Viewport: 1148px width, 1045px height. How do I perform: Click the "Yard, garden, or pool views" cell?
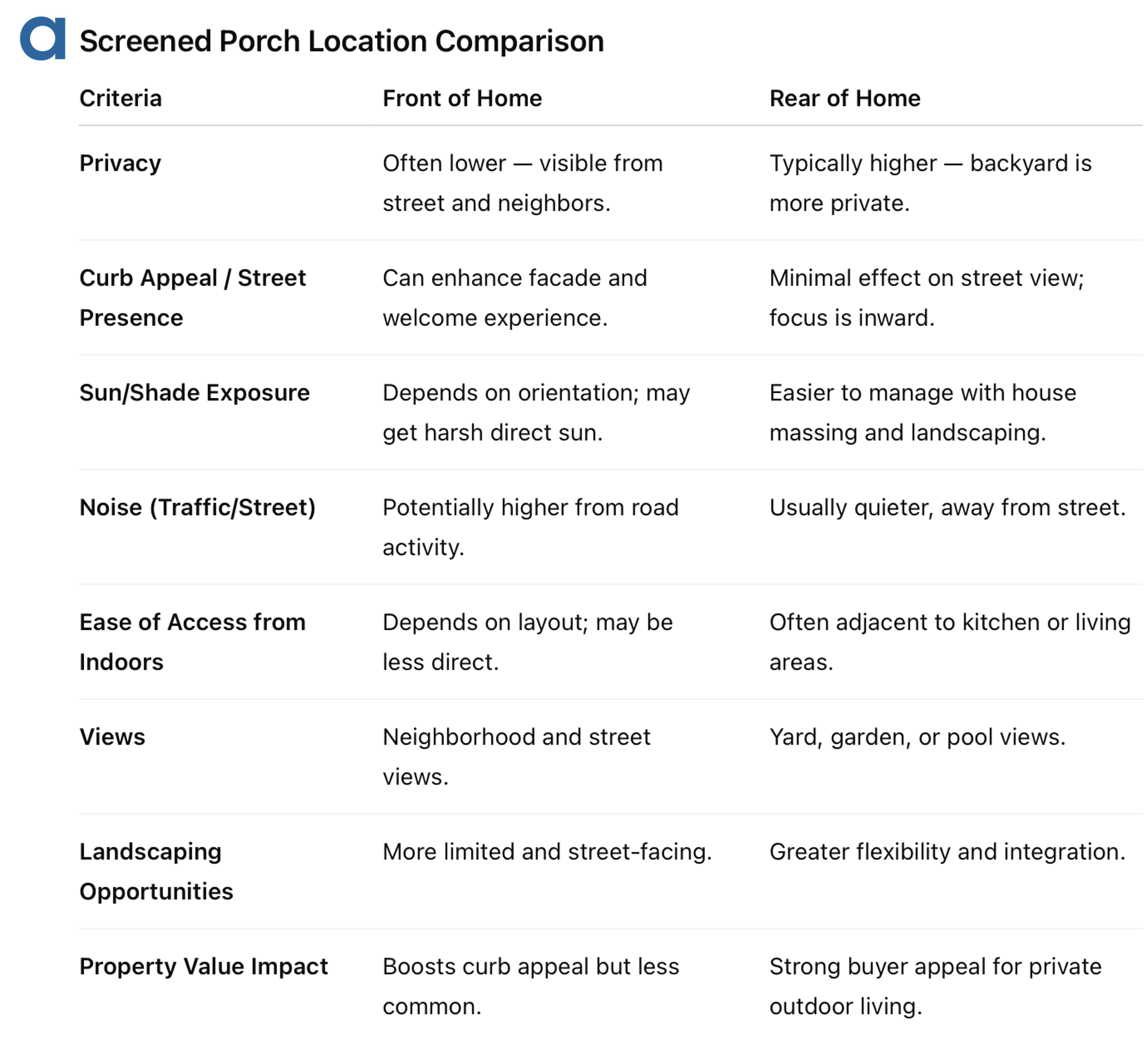917,737
